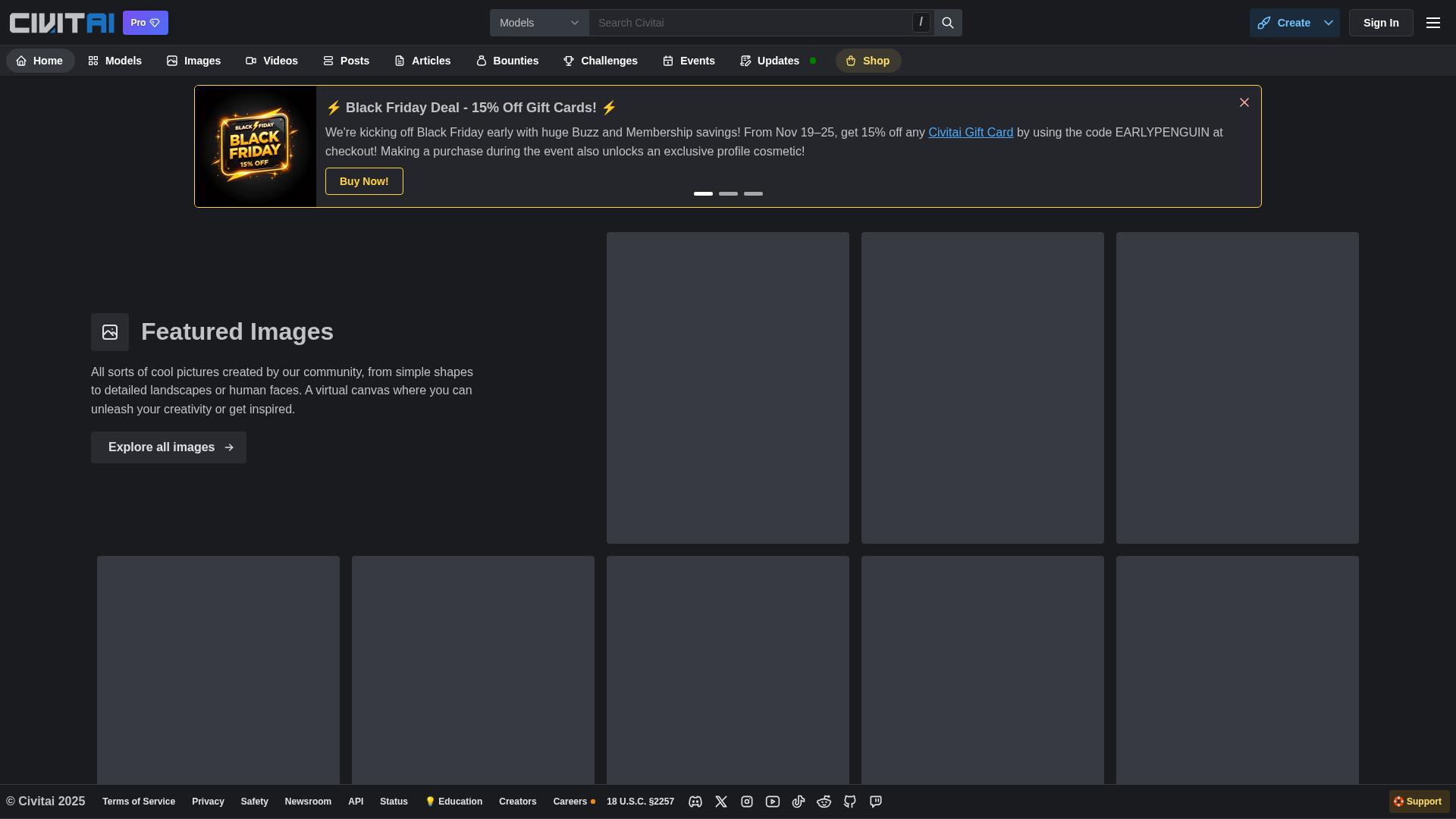The width and height of the screenshot is (1456, 819).
Task: Click the Black Friday banner image
Action: (256, 146)
